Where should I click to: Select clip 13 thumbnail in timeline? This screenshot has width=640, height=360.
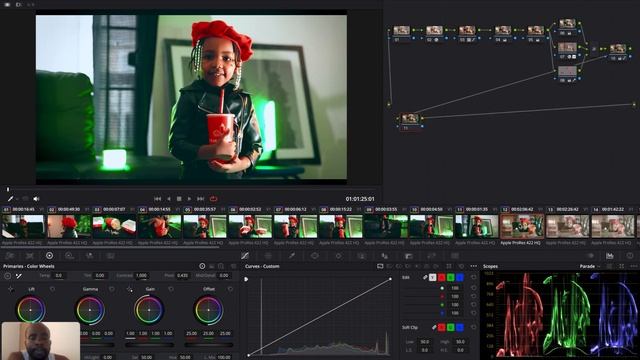click(567, 226)
